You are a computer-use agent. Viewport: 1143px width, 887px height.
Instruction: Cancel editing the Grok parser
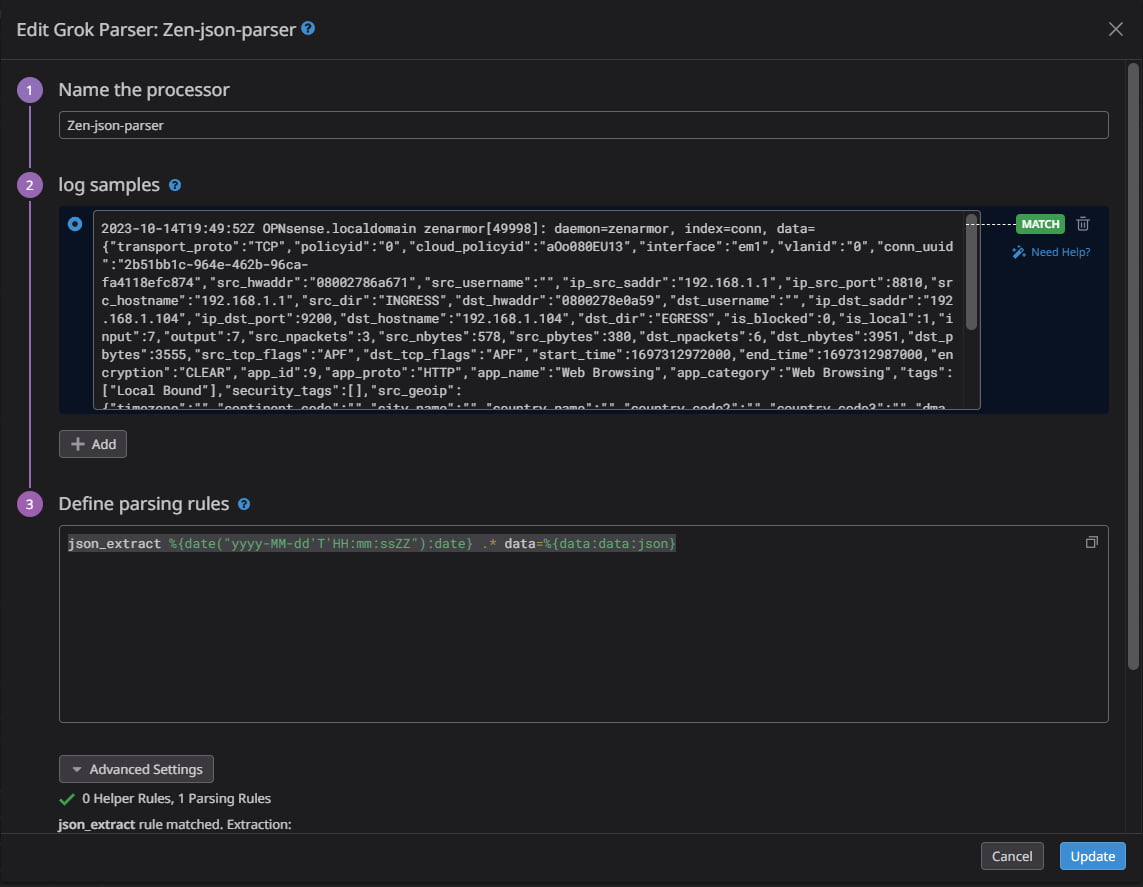coord(1012,856)
